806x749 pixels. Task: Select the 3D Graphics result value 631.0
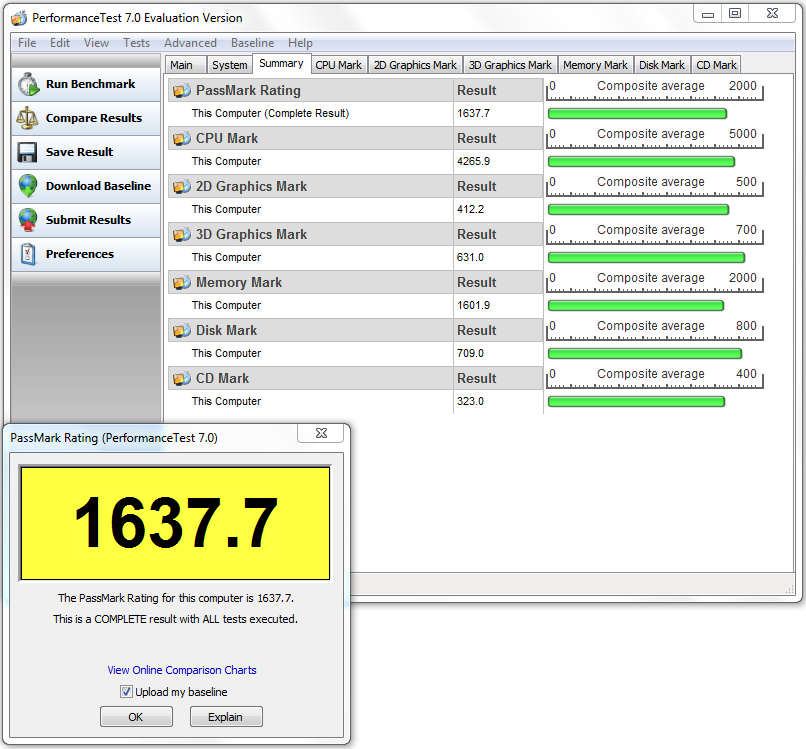tap(470, 258)
